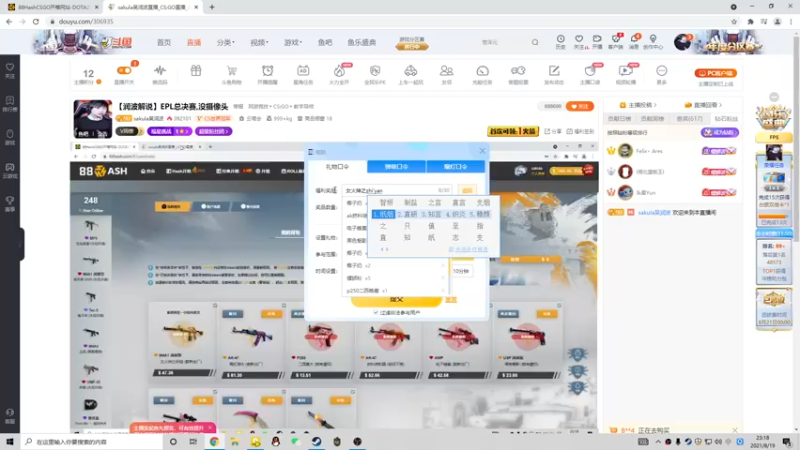Select the 礼物口令 tab in the dialog
Image resolution: width=800 pixels, height=450 pixels.
337,167
